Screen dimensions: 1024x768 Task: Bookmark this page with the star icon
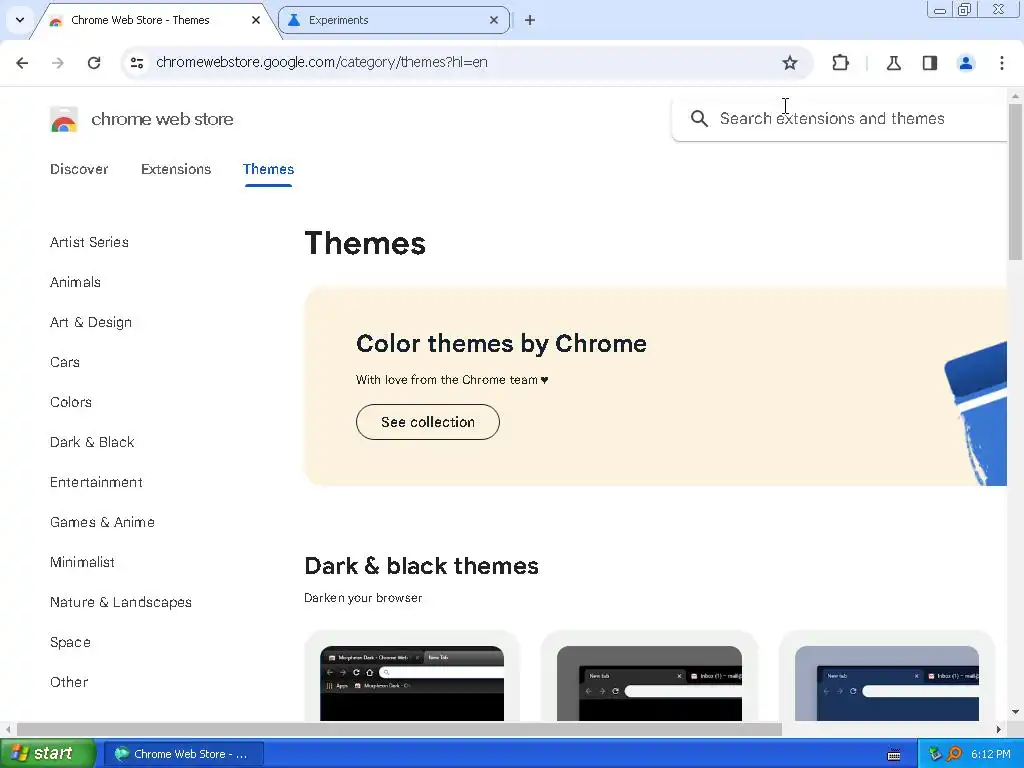coord(790,63)
